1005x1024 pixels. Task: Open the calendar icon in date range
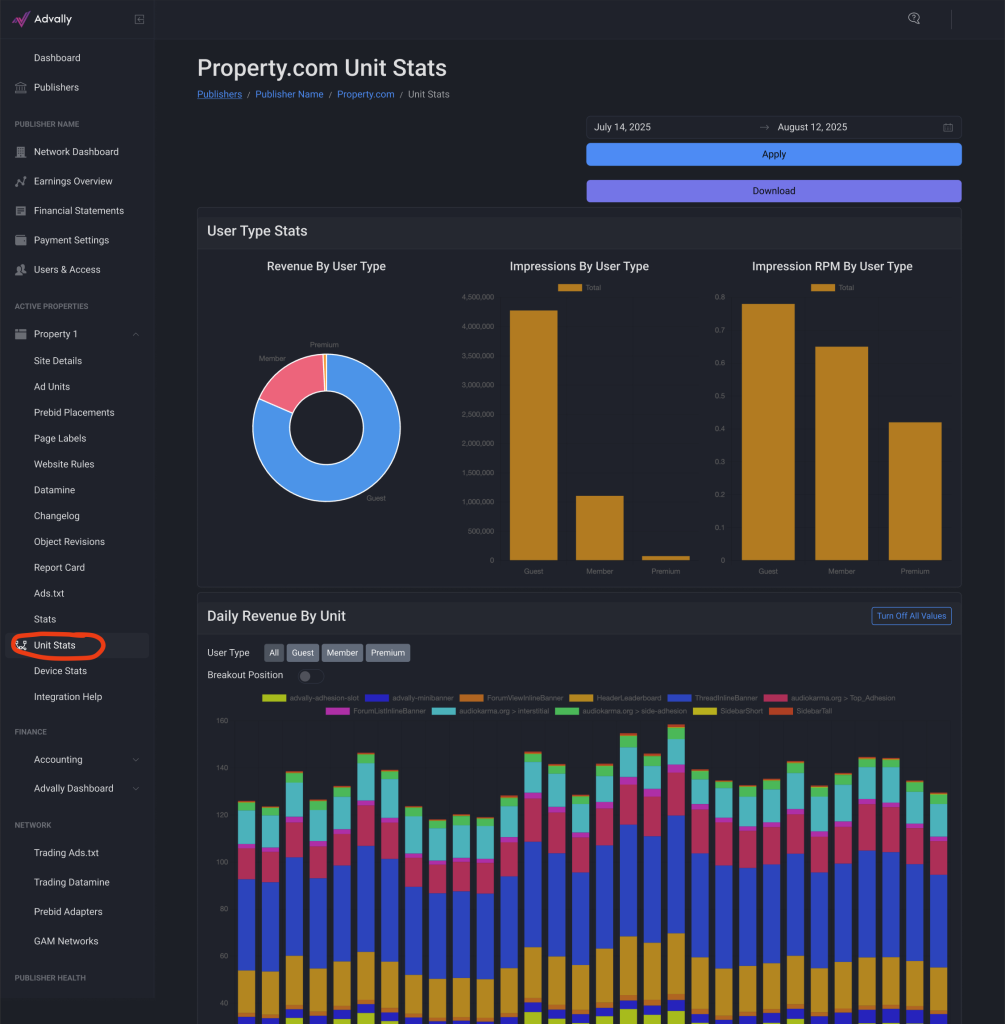pyautogui.click(x=948, y=127)
